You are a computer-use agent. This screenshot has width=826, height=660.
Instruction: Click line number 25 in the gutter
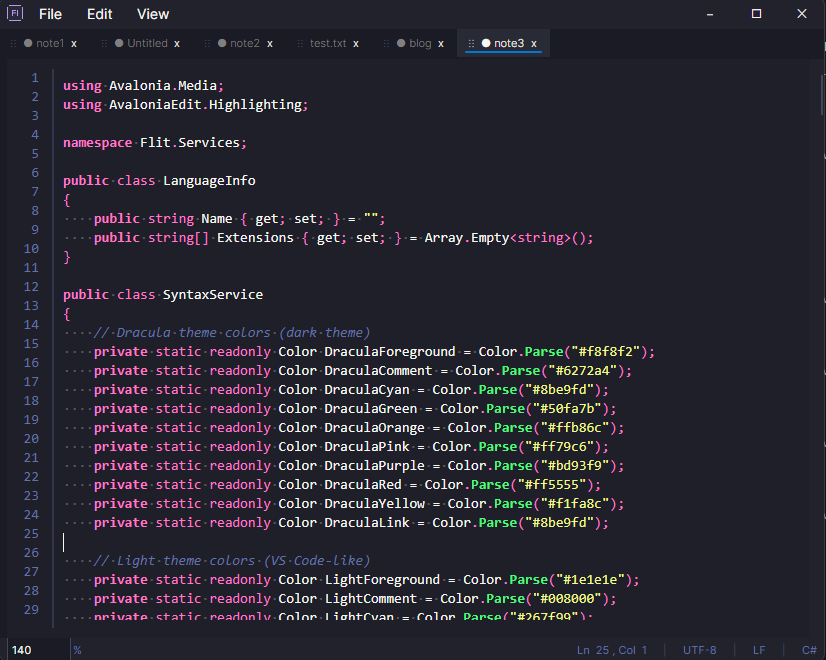pyautogui.click(x=32, y=534)
